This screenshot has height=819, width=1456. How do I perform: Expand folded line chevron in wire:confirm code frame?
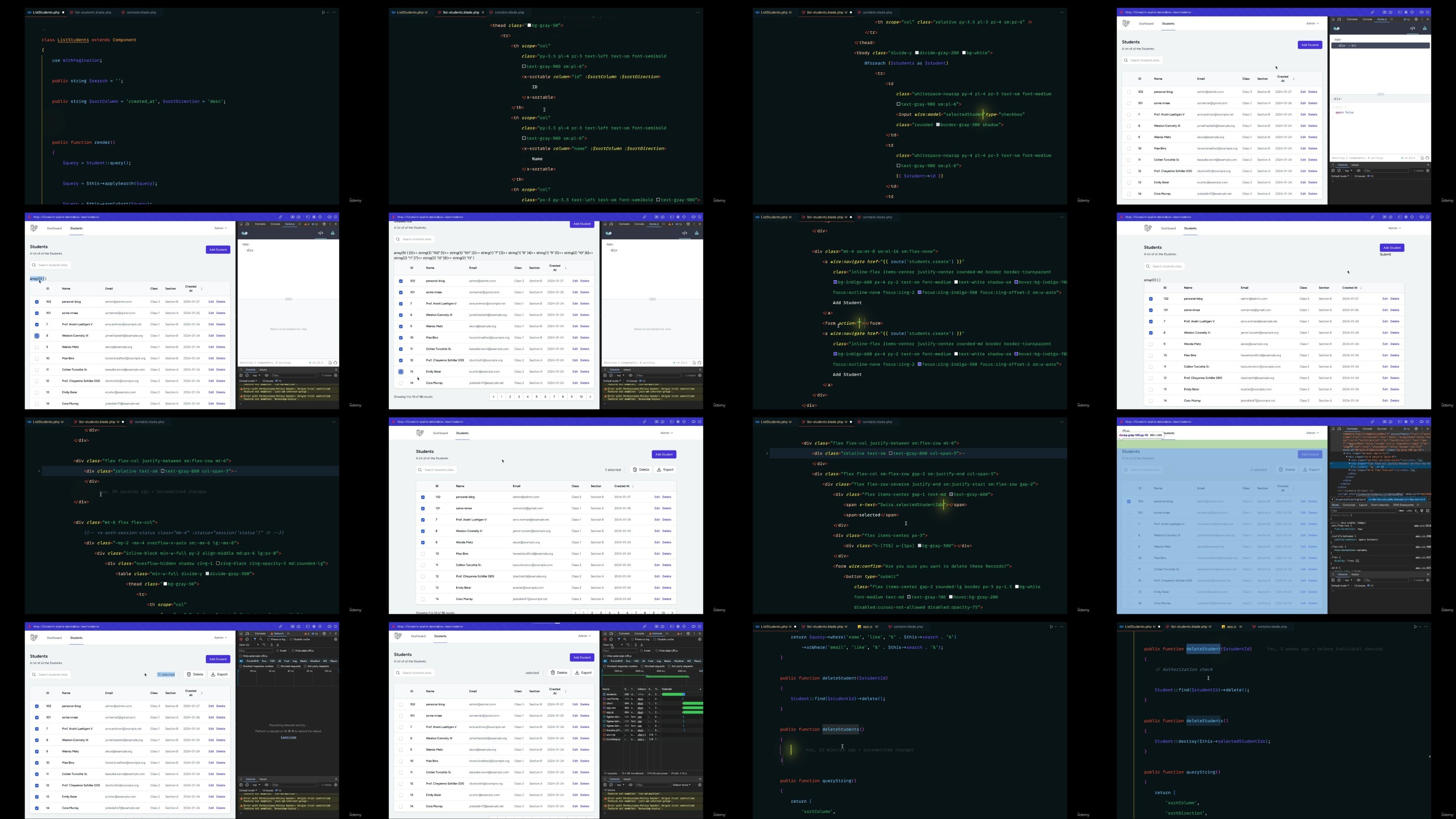tap(767, 453)
